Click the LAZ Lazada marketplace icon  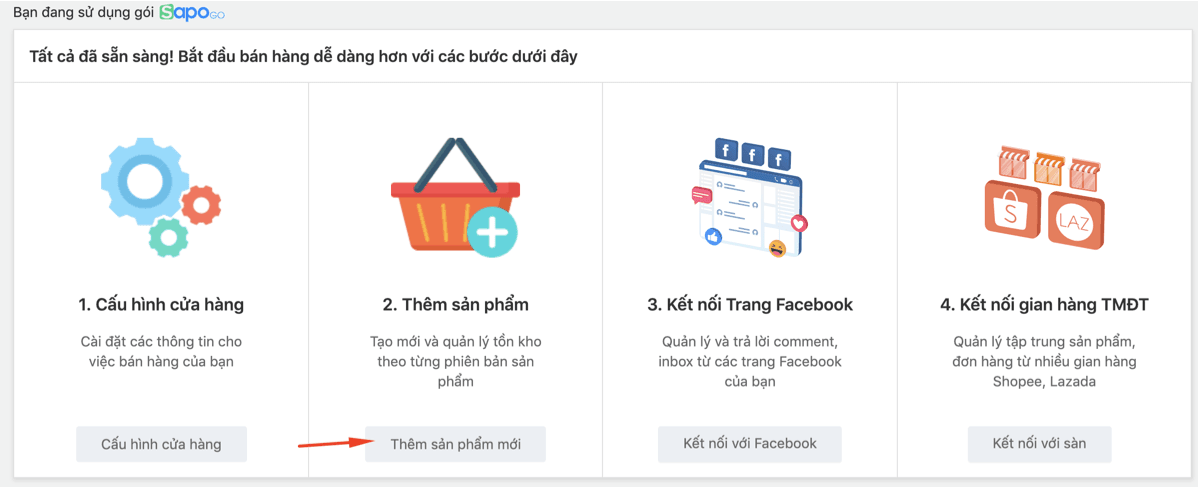1077,220
